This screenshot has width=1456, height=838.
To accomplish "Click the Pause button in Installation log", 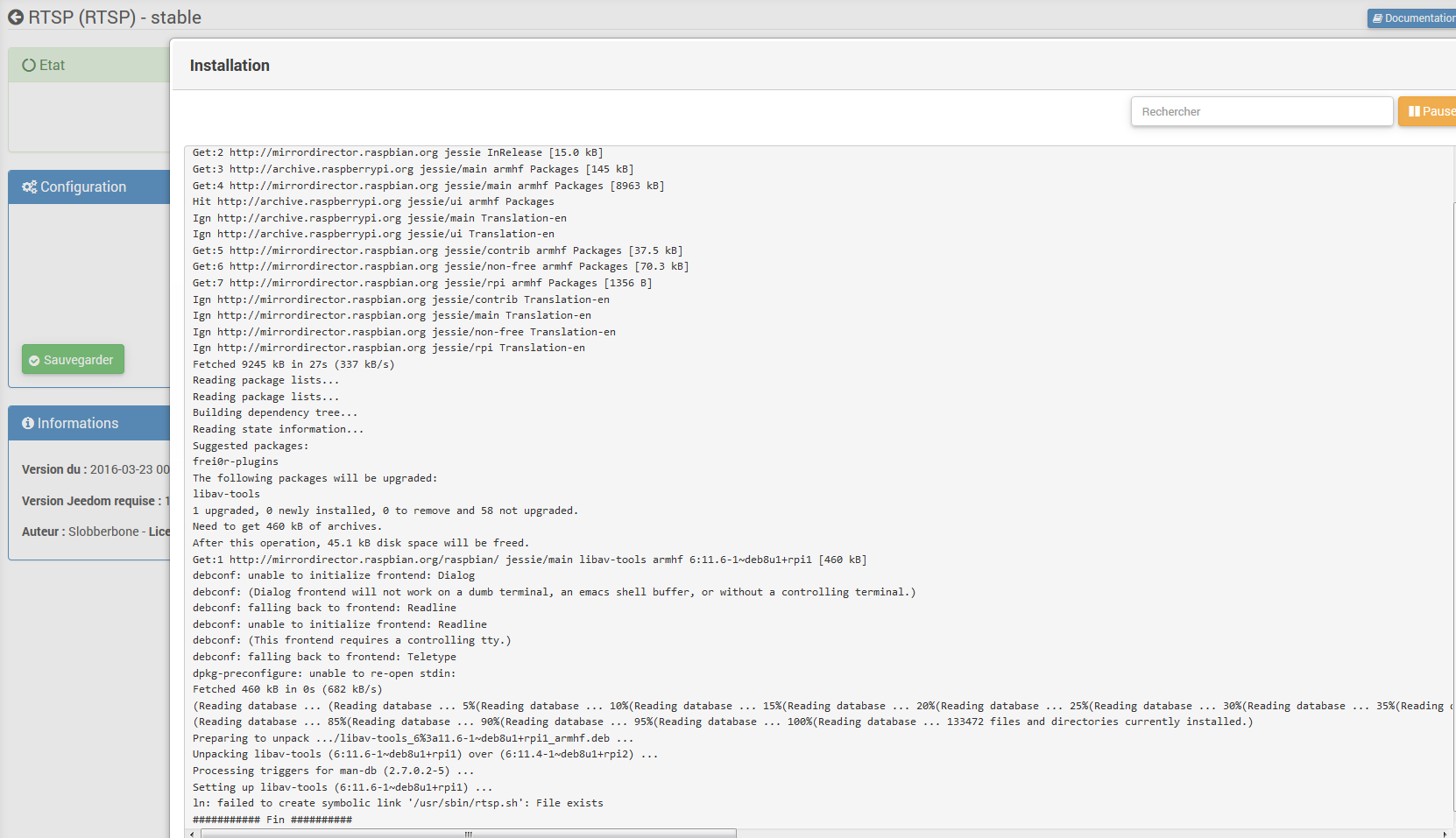I will point(1428,111).
